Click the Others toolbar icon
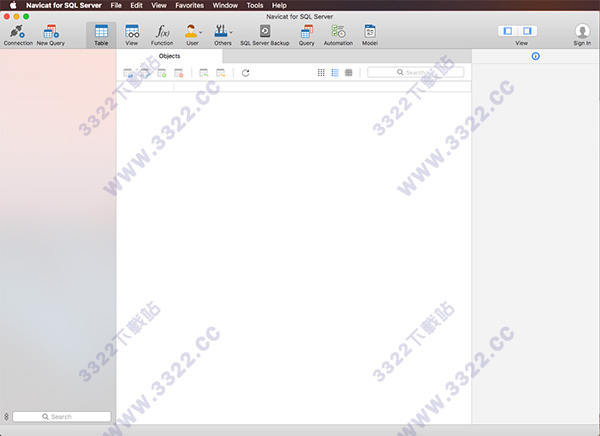Screen dimensions: 600x436 coord(221,31)
